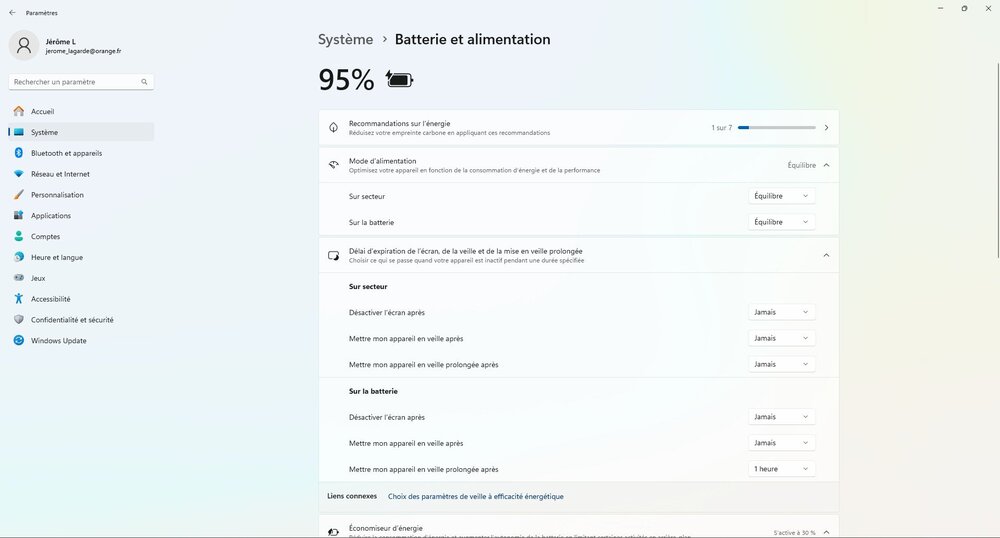Click the back arrow in title bar
This screenshot has width=1000, height=538.
pos(12,13)
